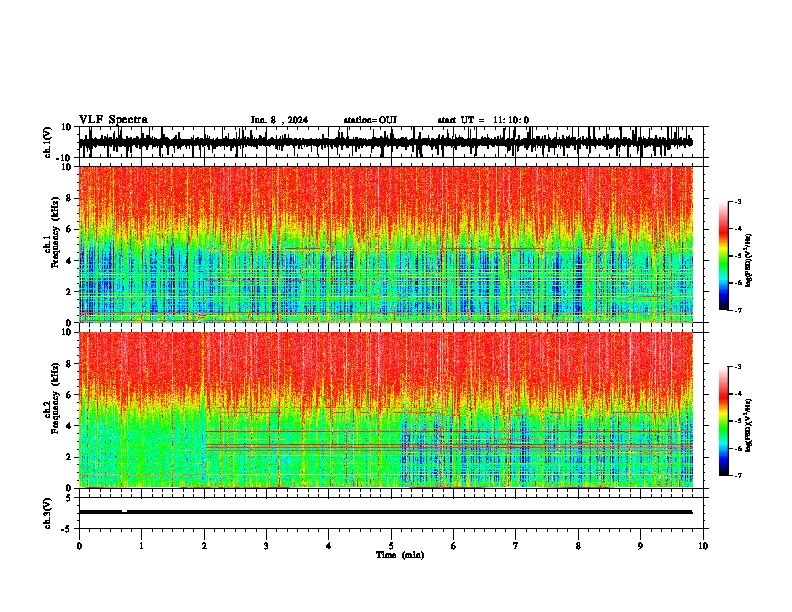792x612 pixels.
Task: Click time axis tick label "7"
Action: pyautogui.click(x=516, y=545)
